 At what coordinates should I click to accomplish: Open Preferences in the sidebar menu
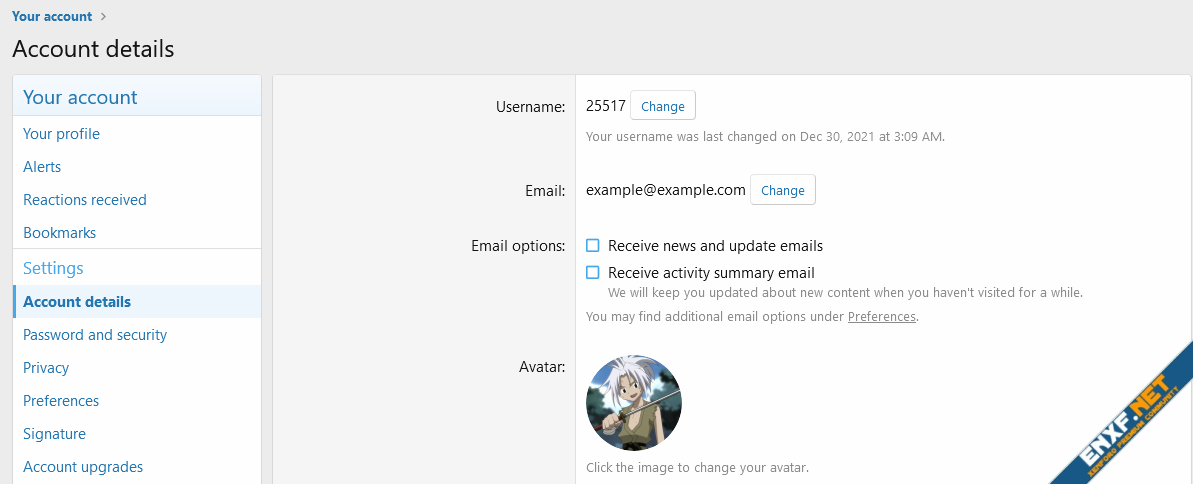pos(61,401)
